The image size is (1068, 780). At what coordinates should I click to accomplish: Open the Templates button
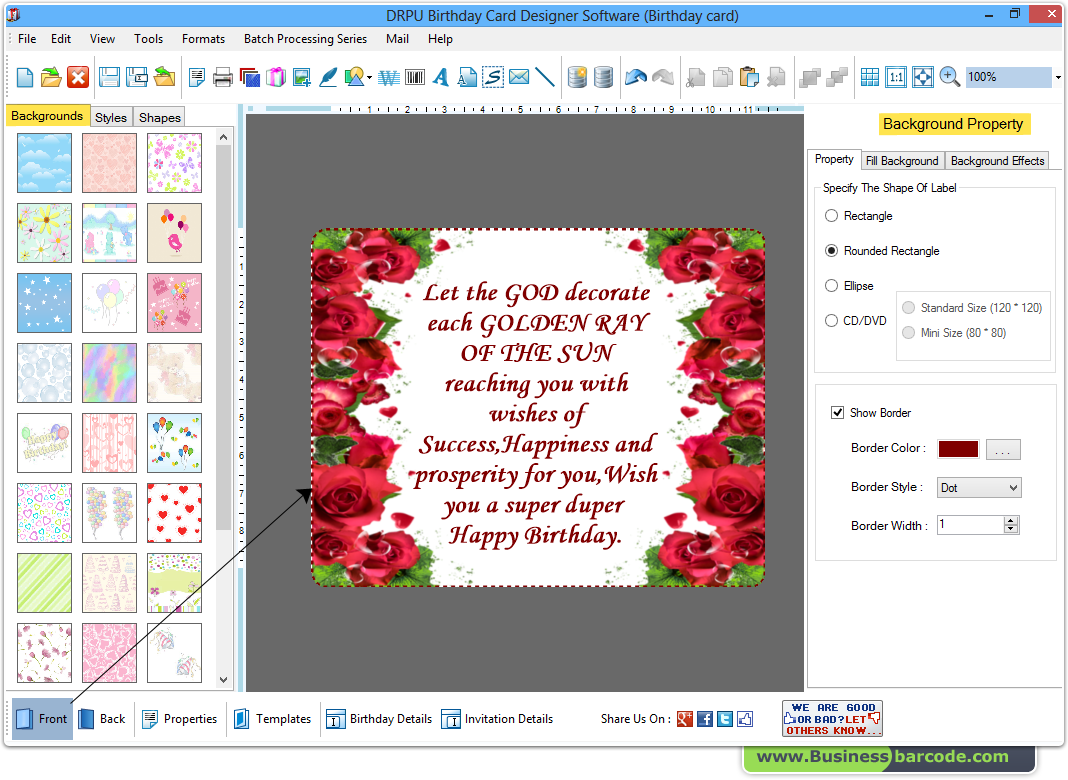pos(272,719)
